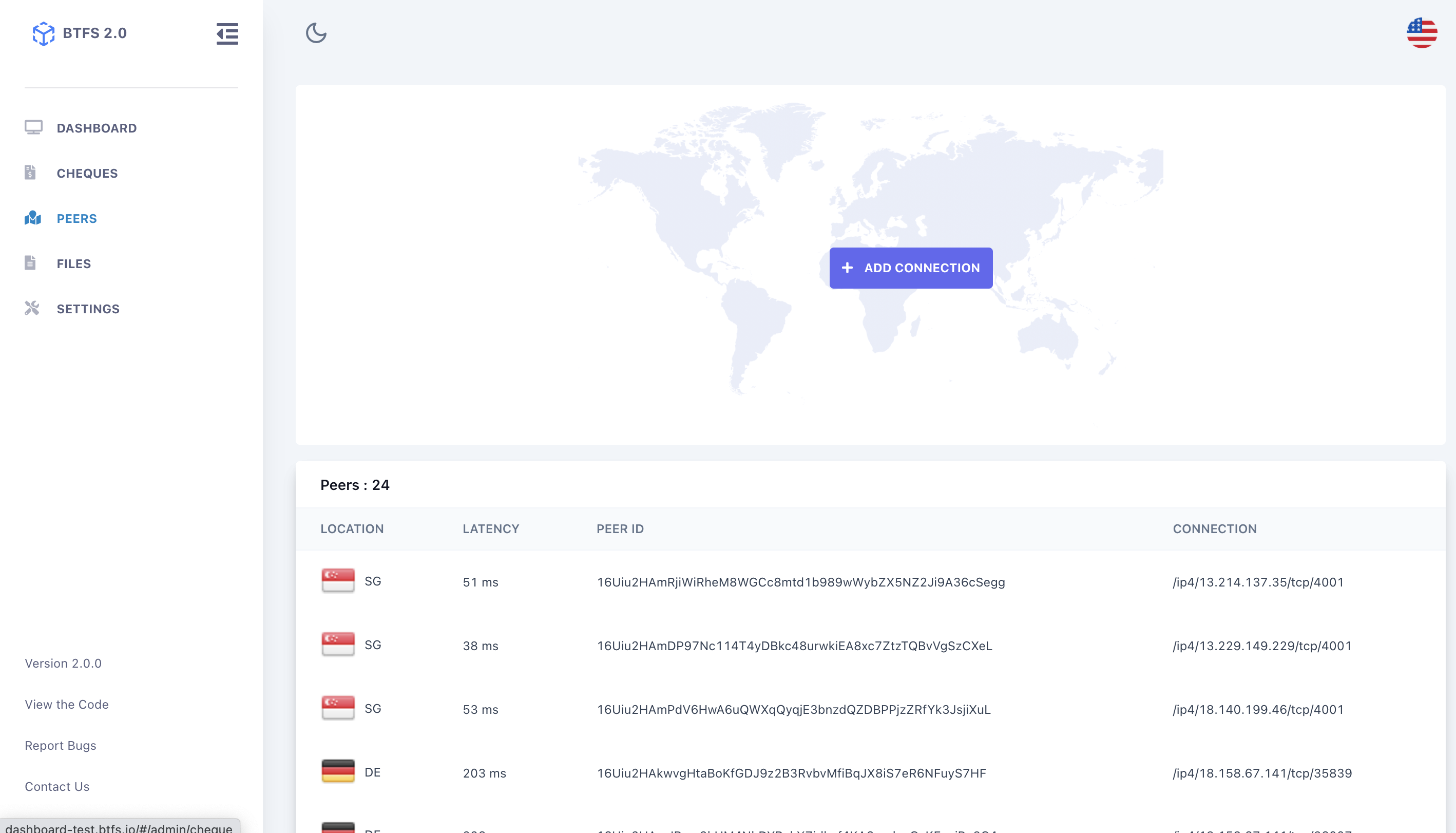Follow the View the Code link

pos(66,704)
